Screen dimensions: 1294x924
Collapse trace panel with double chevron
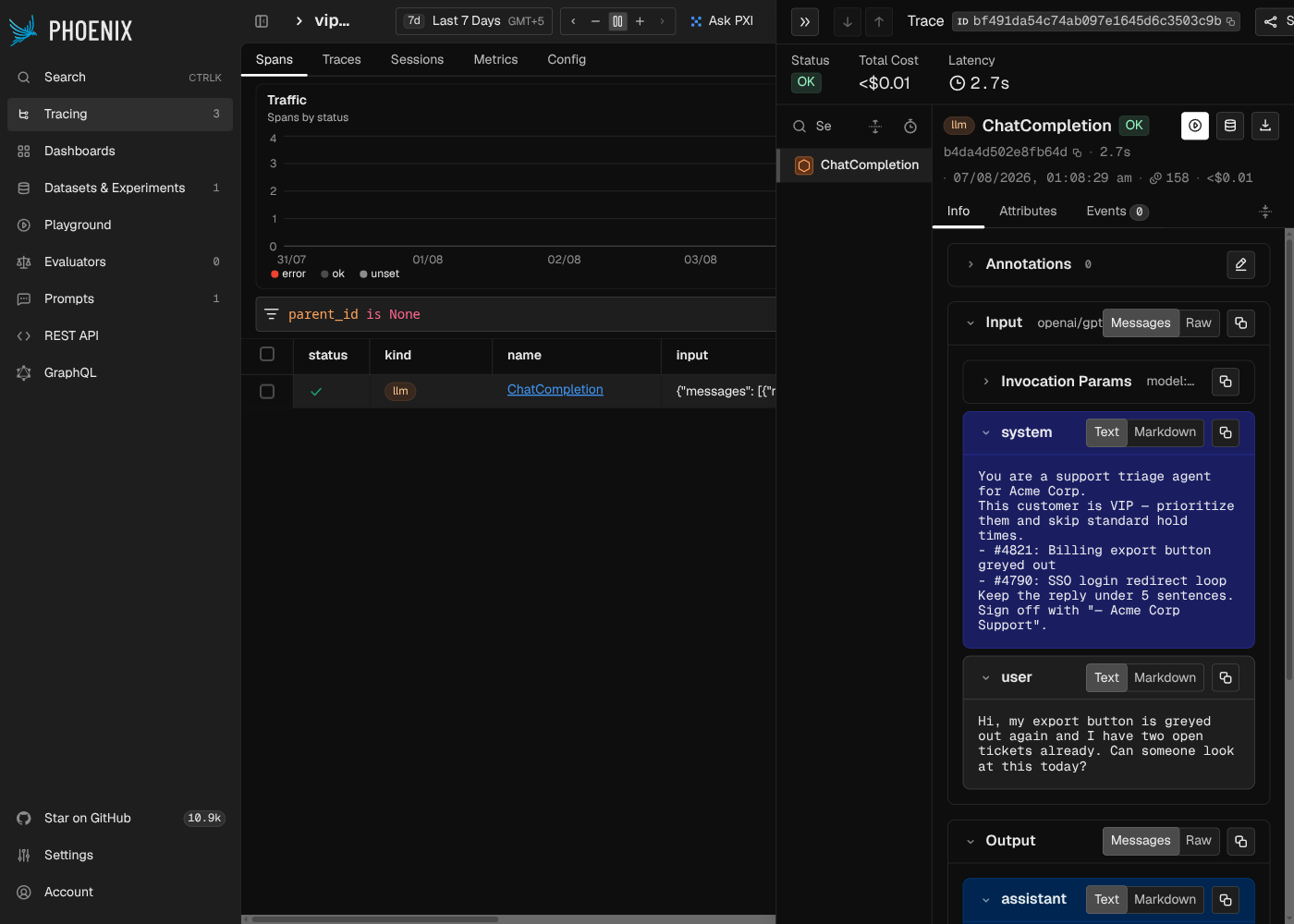[x=805, y=21]
